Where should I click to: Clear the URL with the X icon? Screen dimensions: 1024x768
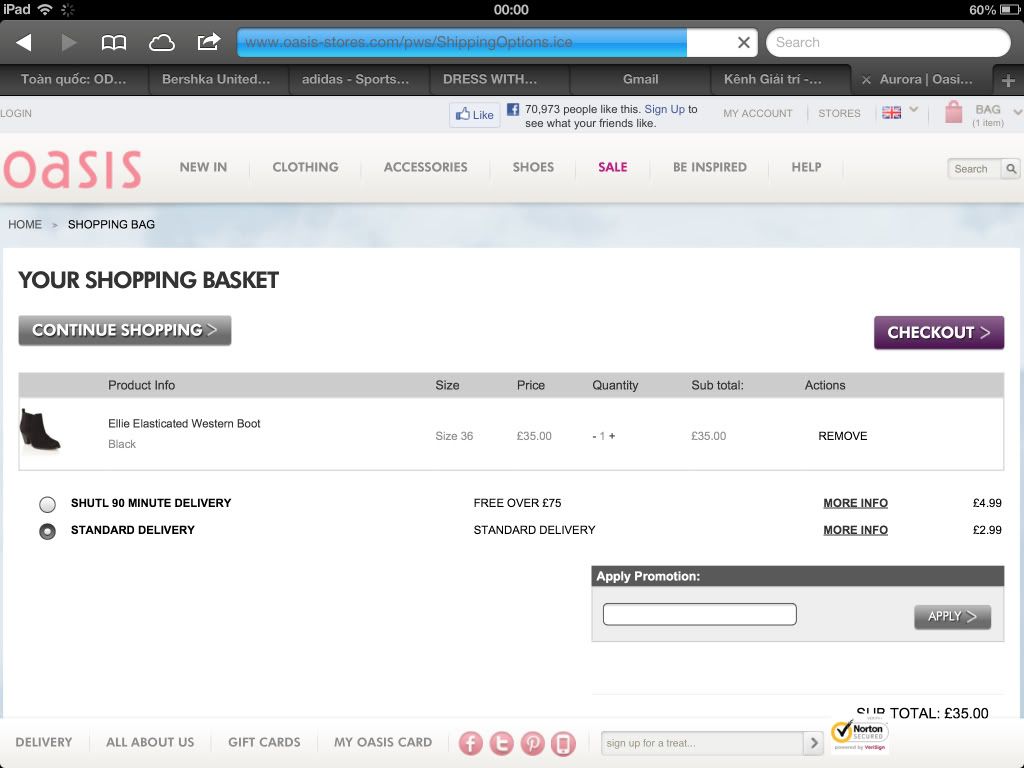coord(743,42)
